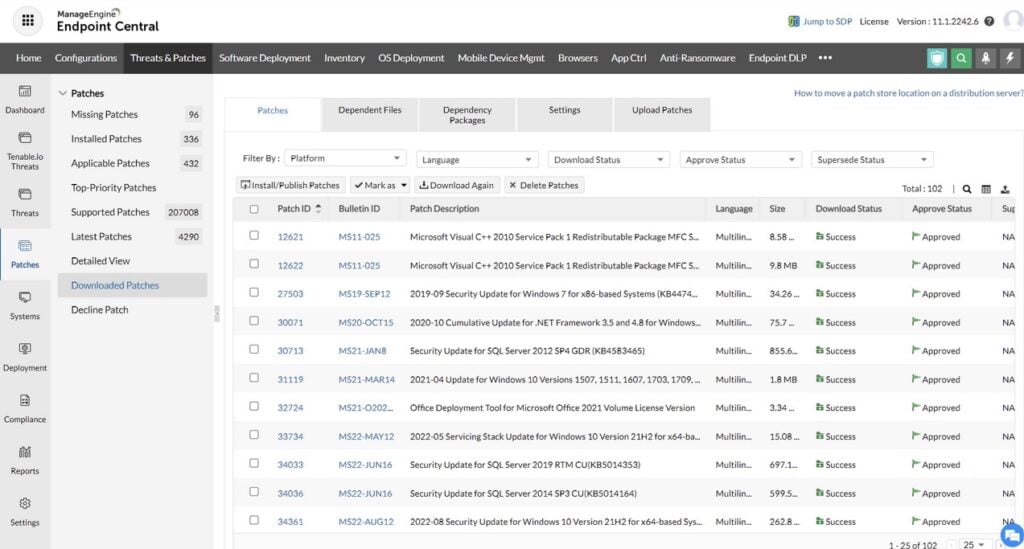
Task: Check the box for patch 30713
Action: [254, 349]
